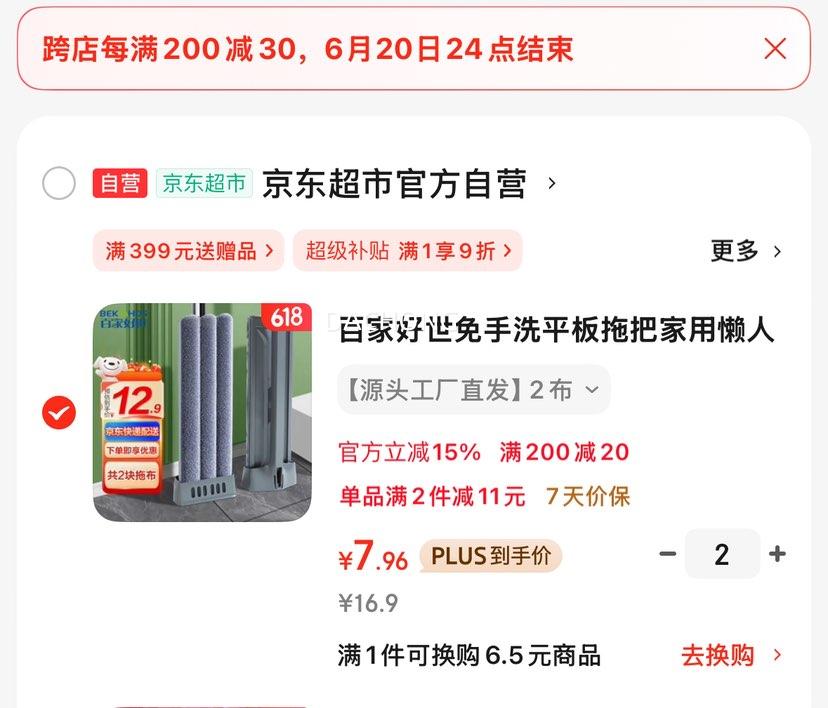Change the 【源头工厂直发】2布 variant dropdown
Viewport: 828px width, 708px height.
click(x=474, y=390)
